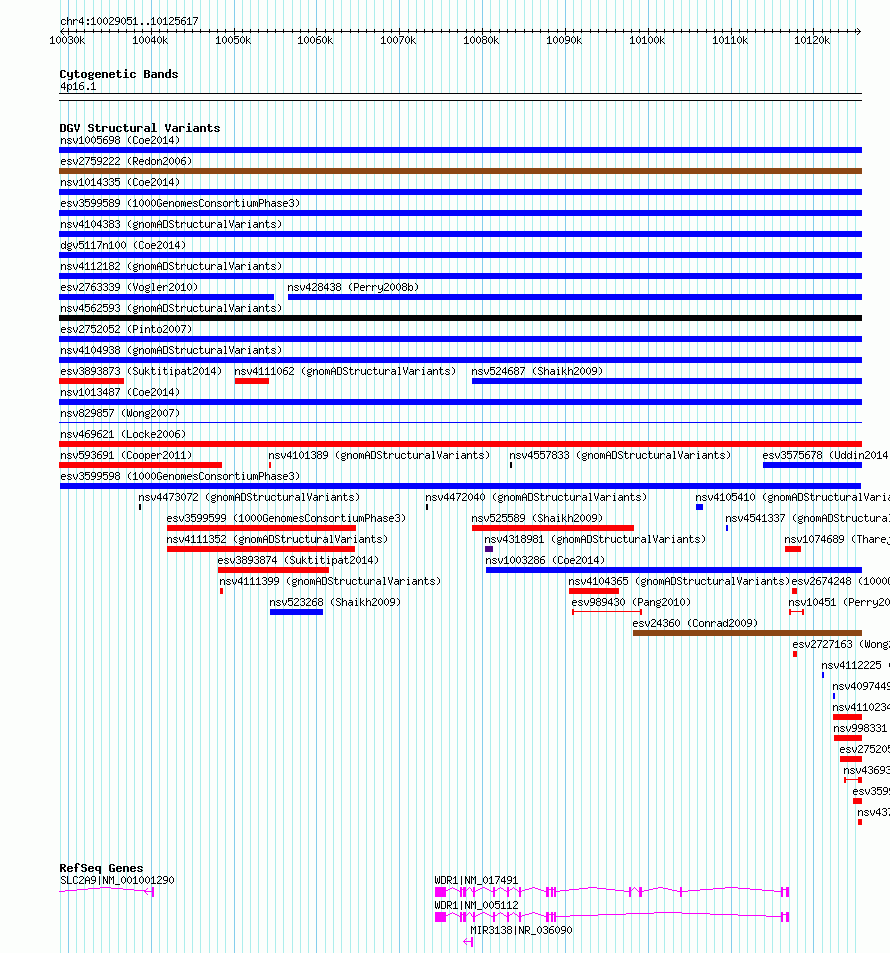Select the nsv10451 thin red span
890x953 pixels.
tap(796, 612)
